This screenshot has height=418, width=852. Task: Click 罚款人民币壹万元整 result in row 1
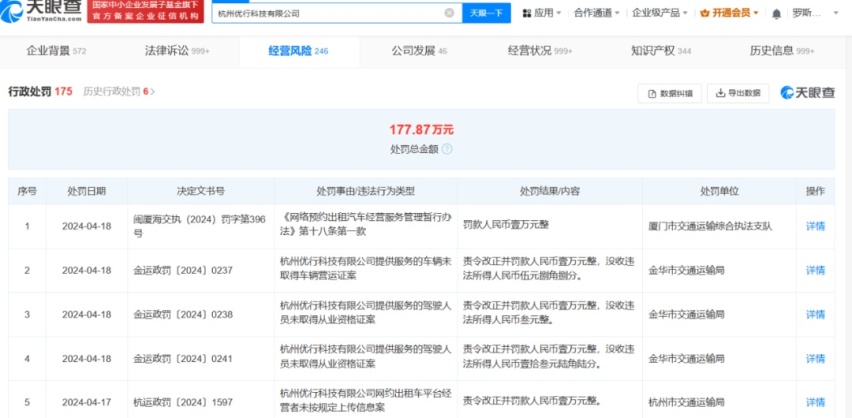[x=506, y=224]
